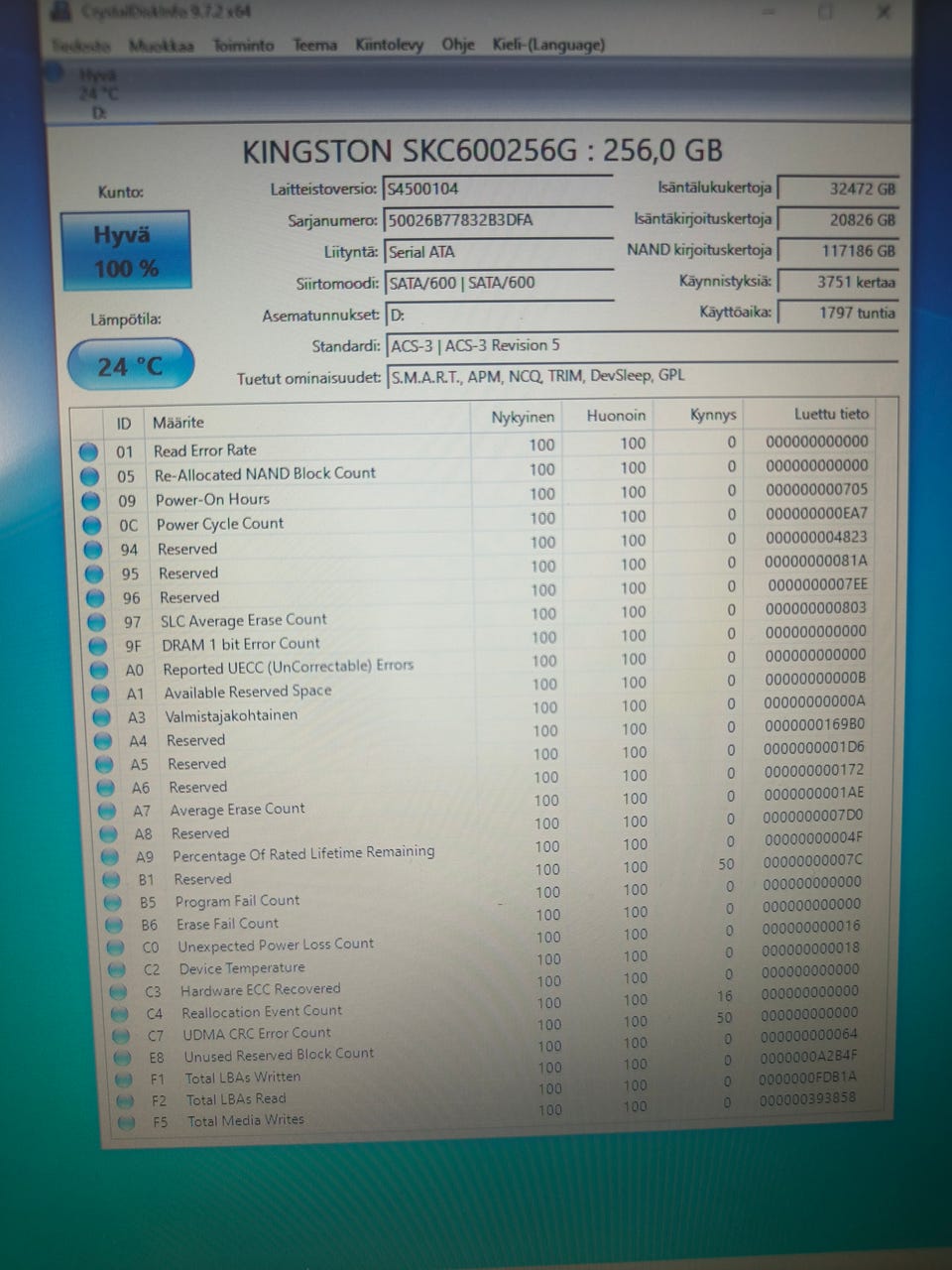Screen dimensions: 952x1270
Task: Click the drive title KINGSTON SKC600256G : 256,0 GB
Action: [x=482, y=151]
